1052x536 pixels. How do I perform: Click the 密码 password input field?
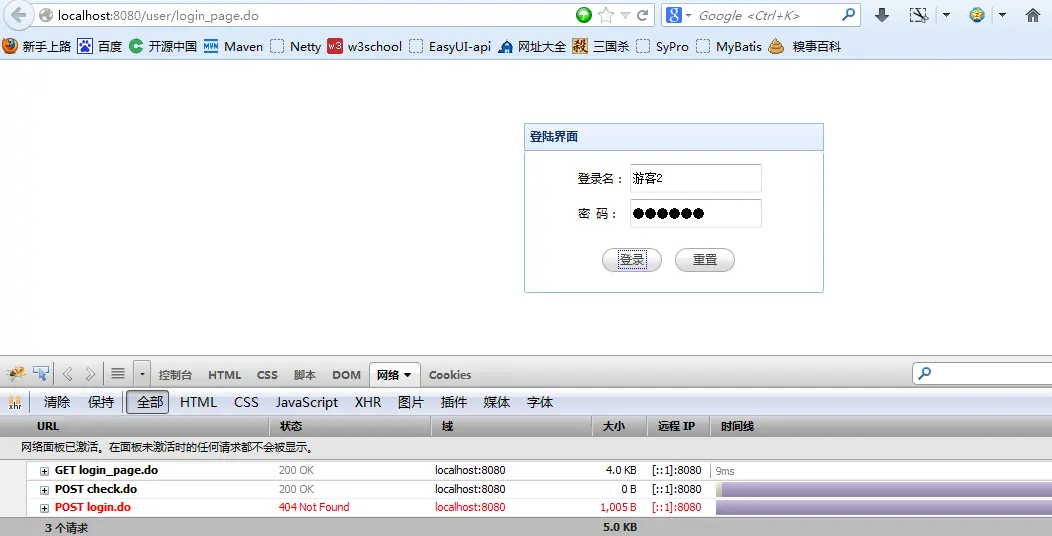coord(696,213)
